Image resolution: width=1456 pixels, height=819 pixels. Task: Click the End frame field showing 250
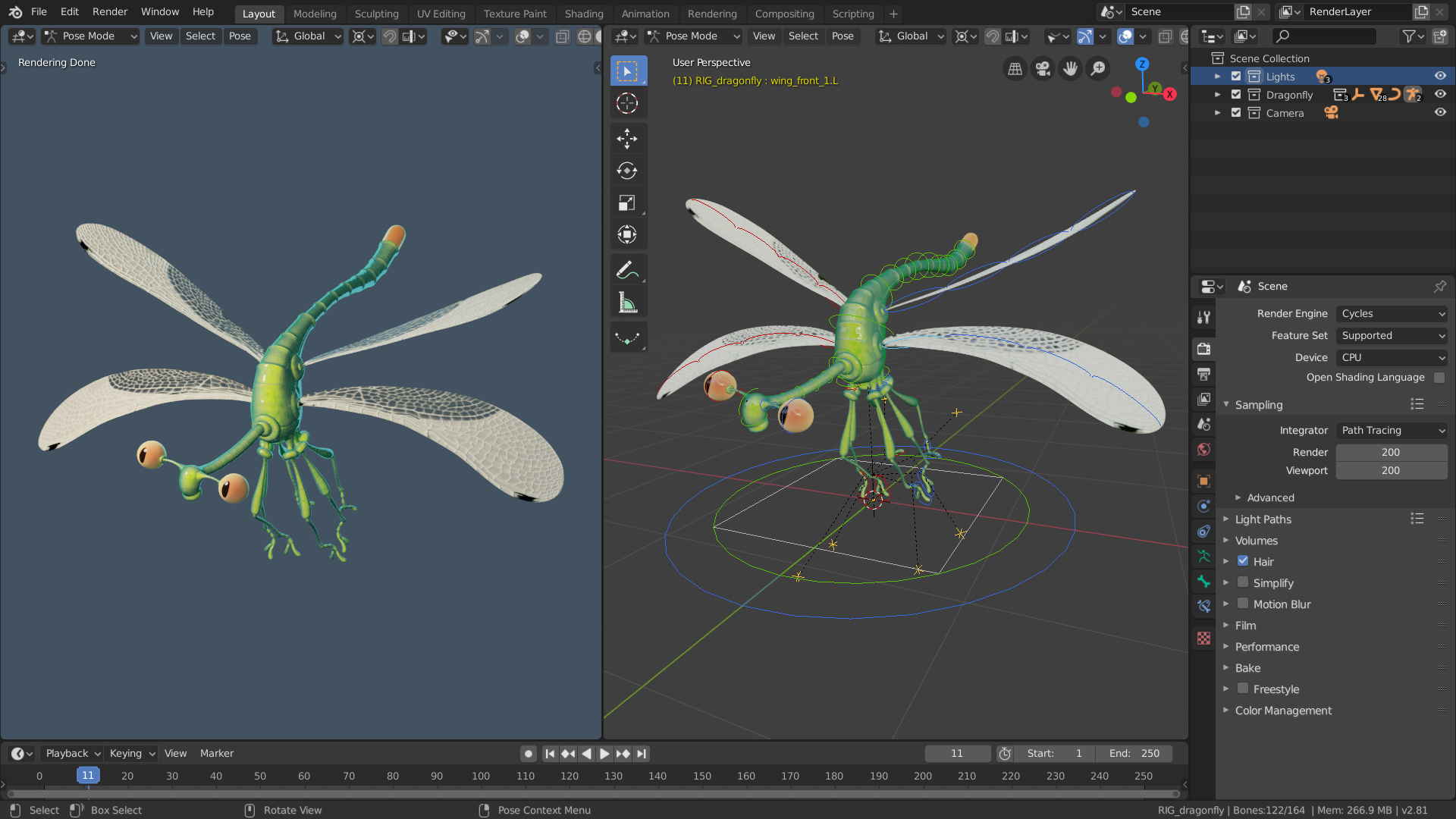pyautogui.click(x=1135, y=754)
